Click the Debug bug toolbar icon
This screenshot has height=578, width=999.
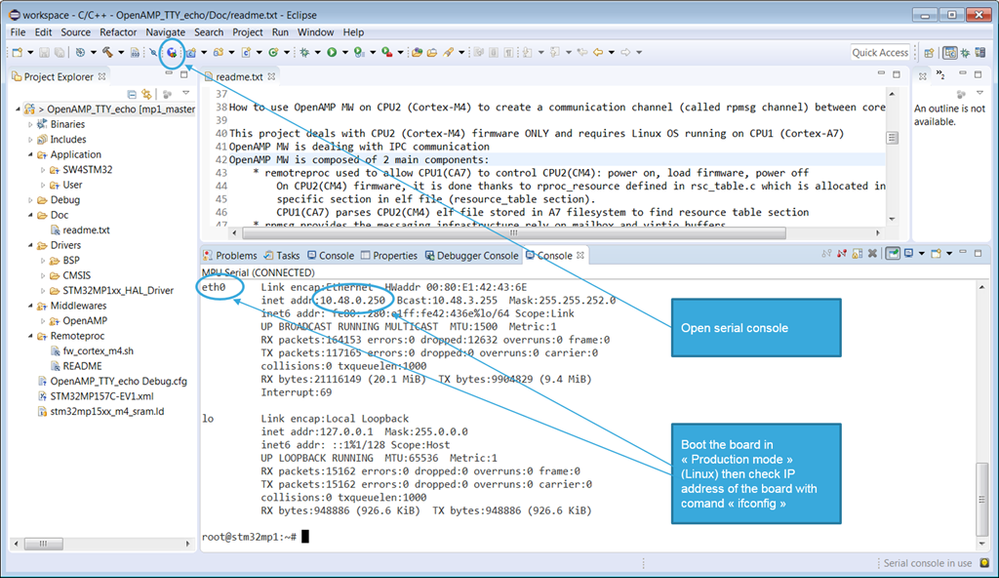305,53
